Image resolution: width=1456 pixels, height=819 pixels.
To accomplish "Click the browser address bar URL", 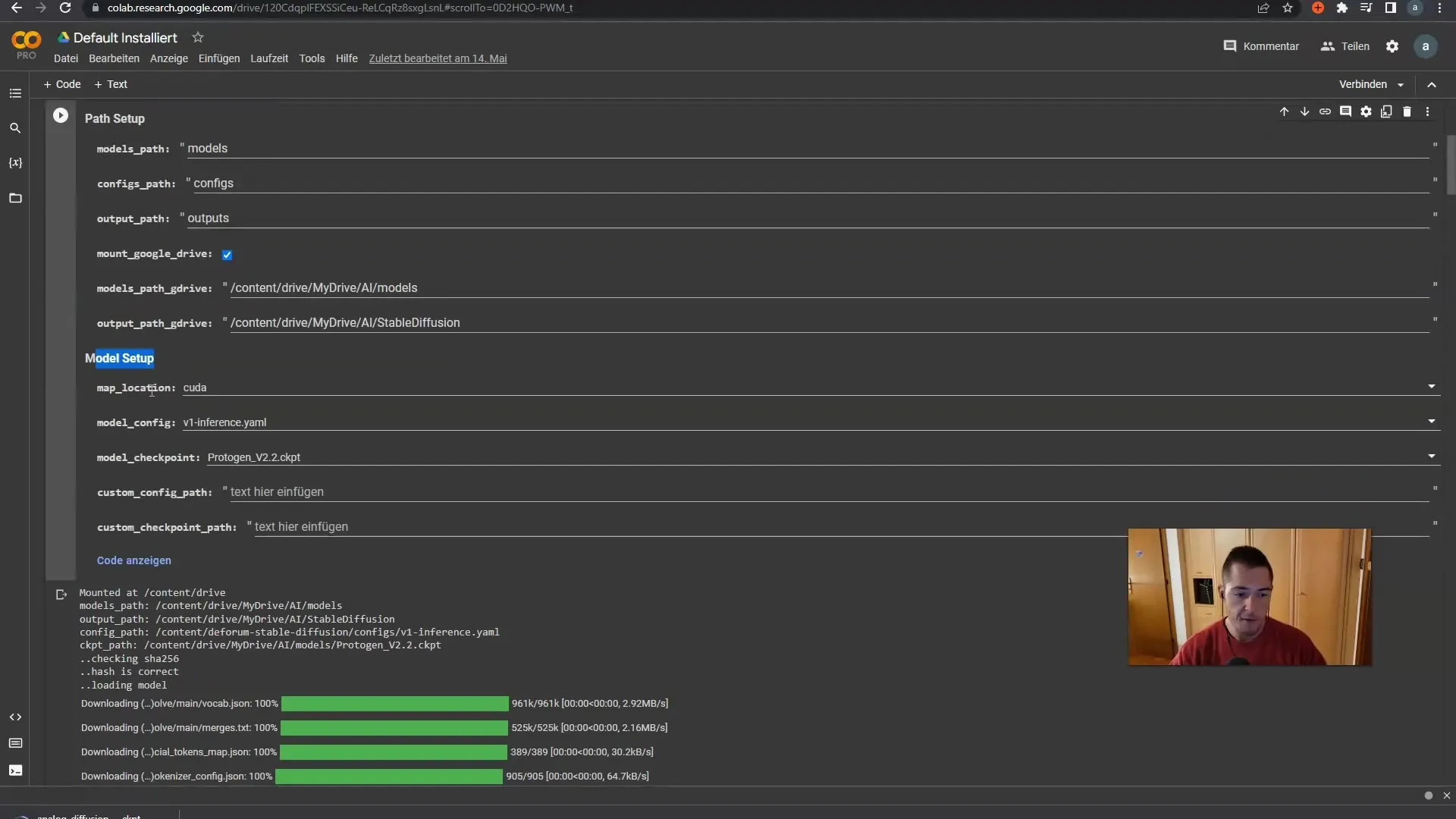I will click(x=340, y=8).
